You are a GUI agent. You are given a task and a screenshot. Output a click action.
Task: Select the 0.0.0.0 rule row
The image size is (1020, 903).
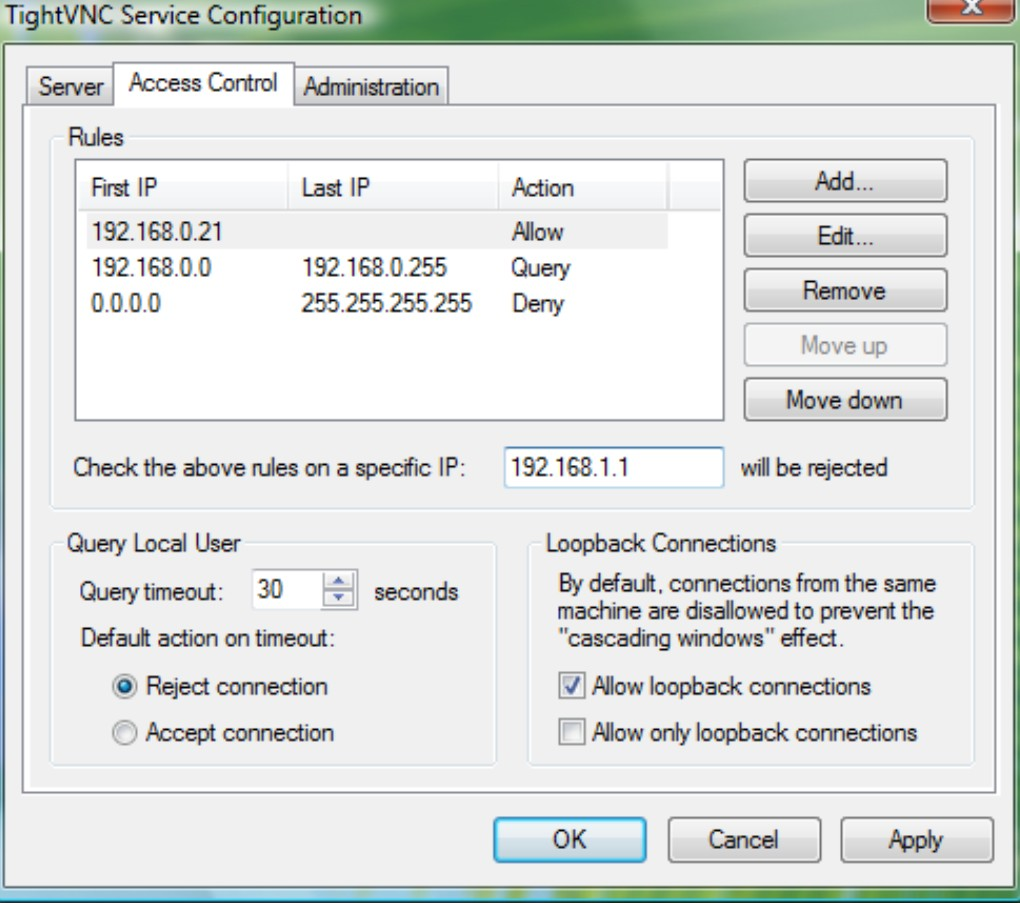point(377,303)
